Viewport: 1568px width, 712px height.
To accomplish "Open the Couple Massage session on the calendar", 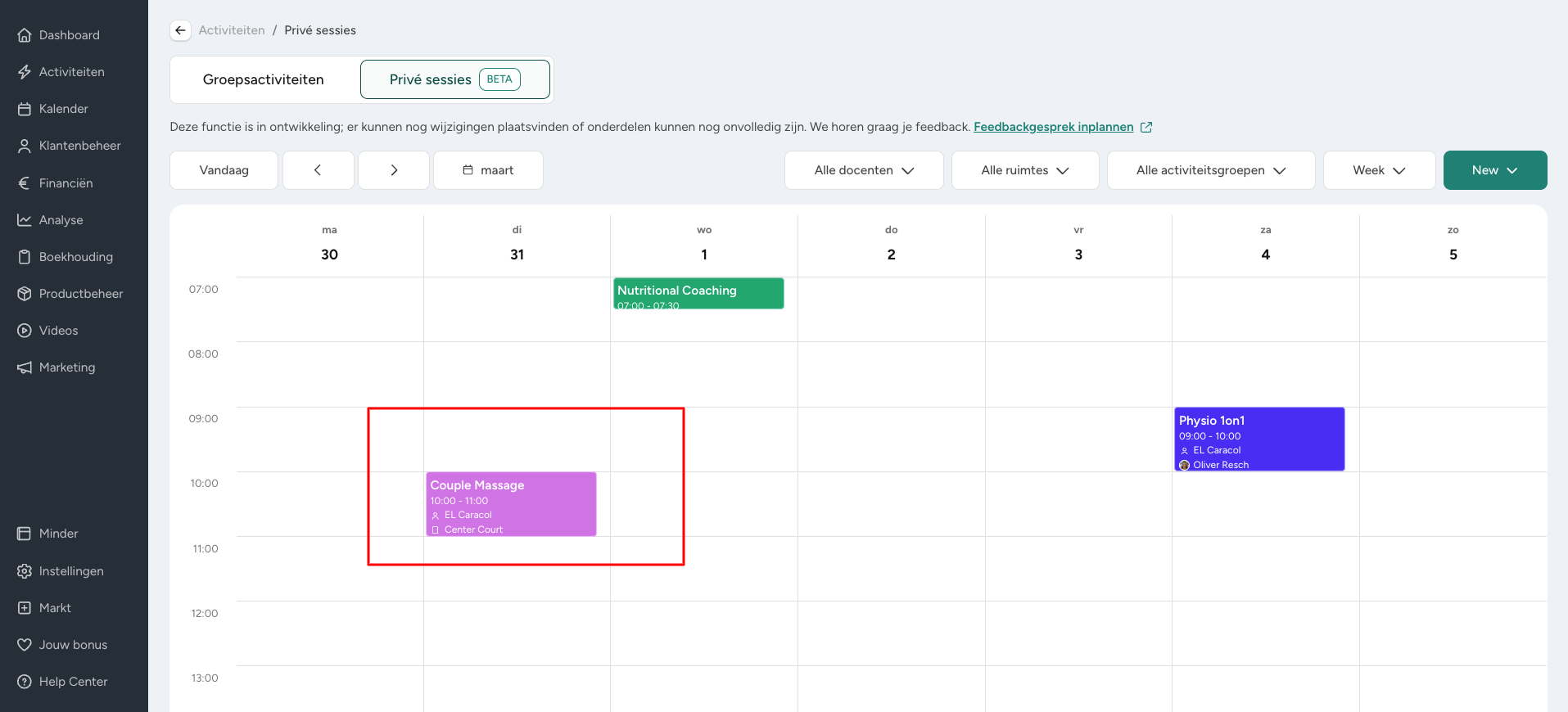I will [511, 503].
